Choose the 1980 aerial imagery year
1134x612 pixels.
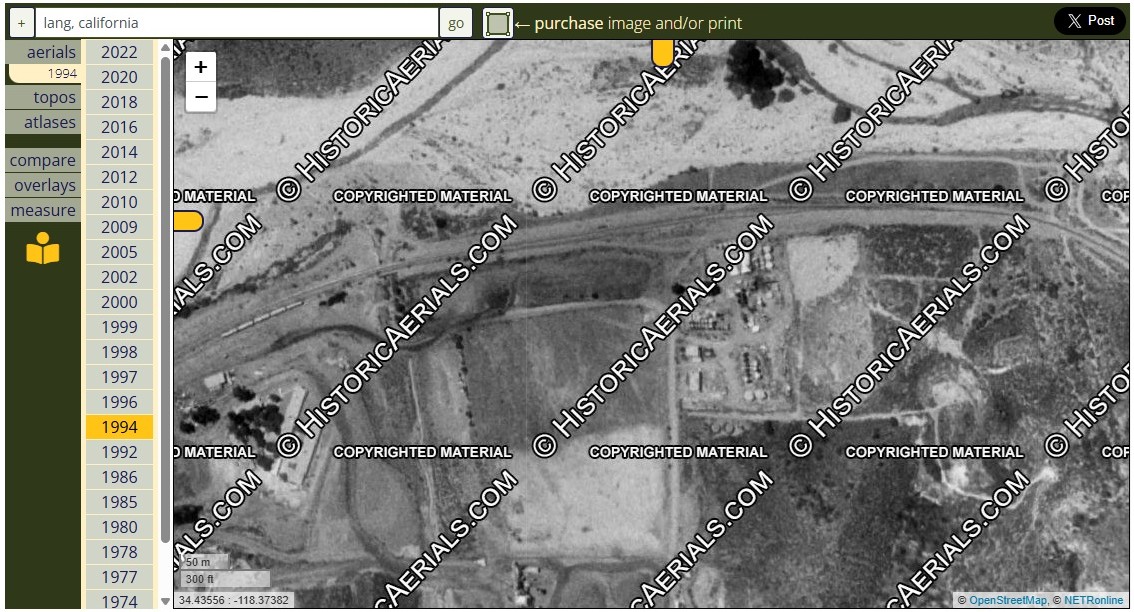pyautogui.click(x=119, y=527)
